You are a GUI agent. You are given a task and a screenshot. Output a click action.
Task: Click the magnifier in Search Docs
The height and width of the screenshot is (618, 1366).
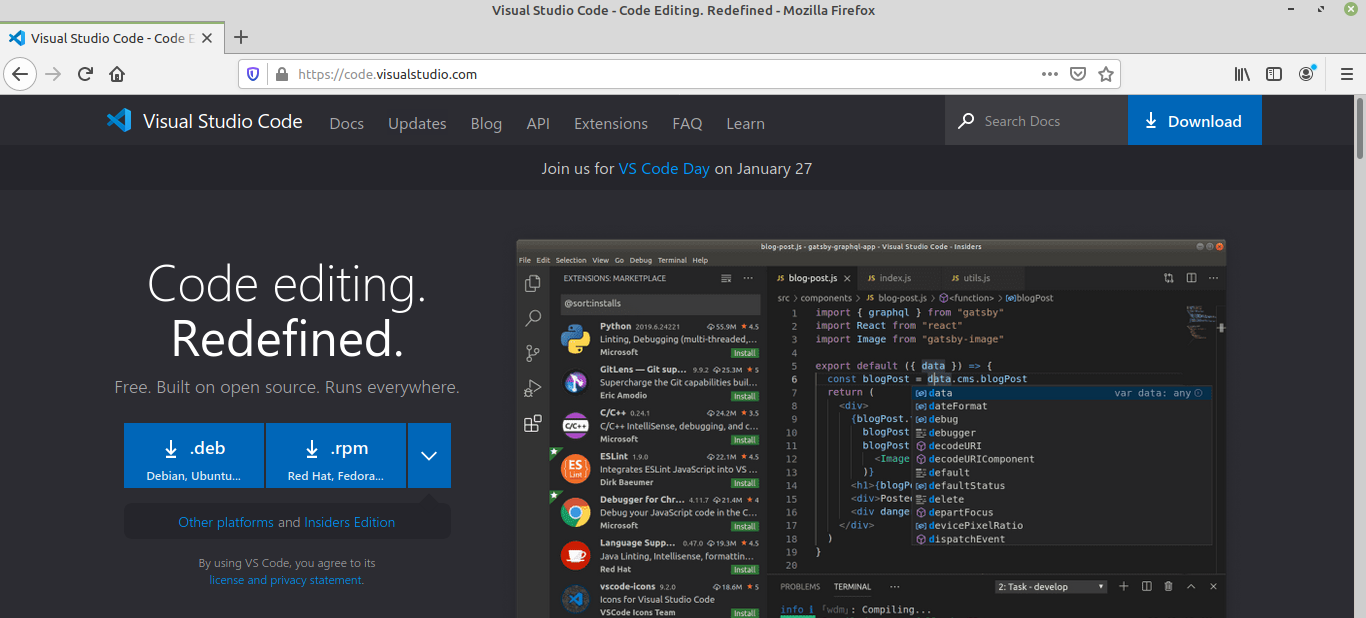965,120
